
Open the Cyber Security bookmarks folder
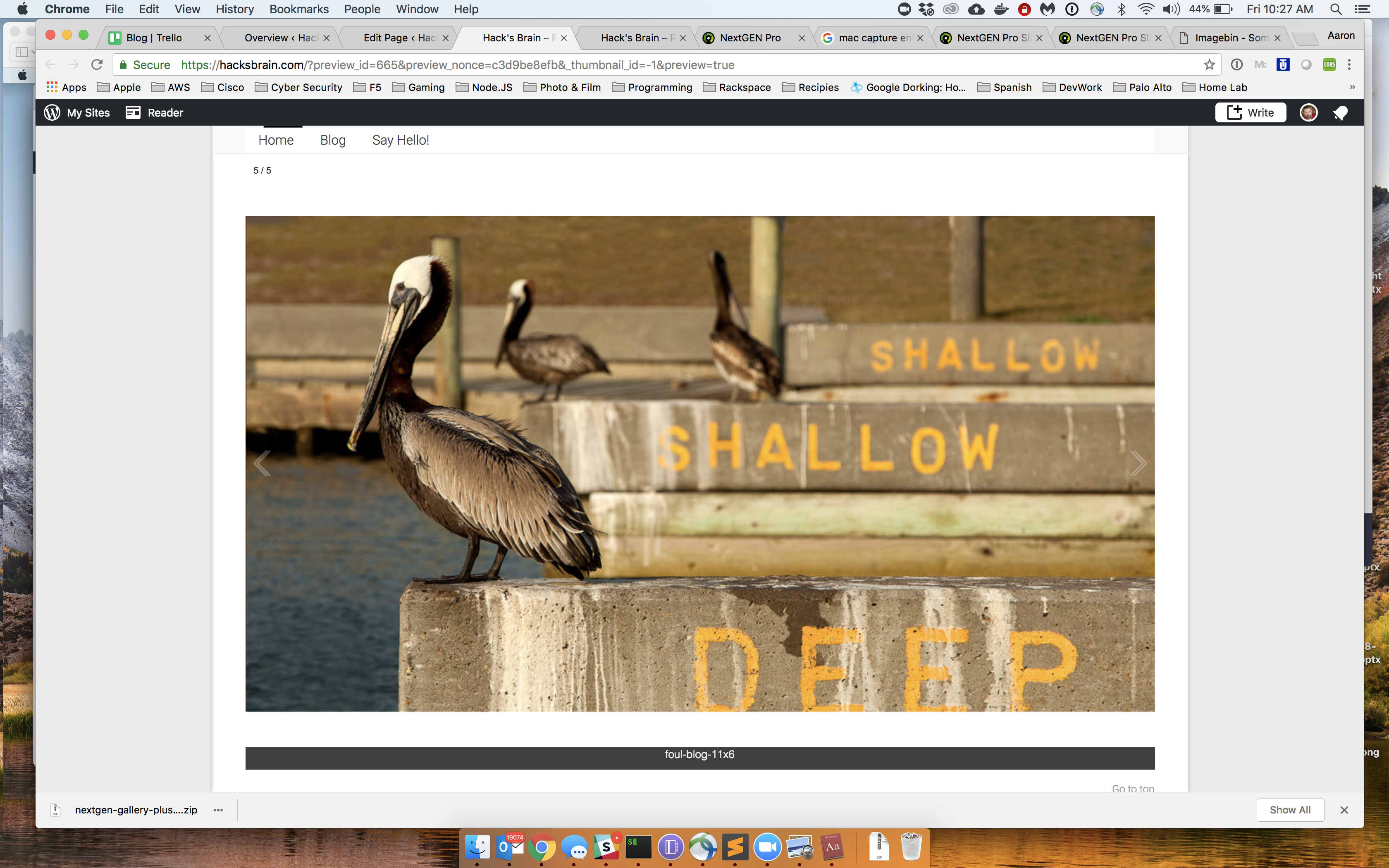[x=298, y=87]
